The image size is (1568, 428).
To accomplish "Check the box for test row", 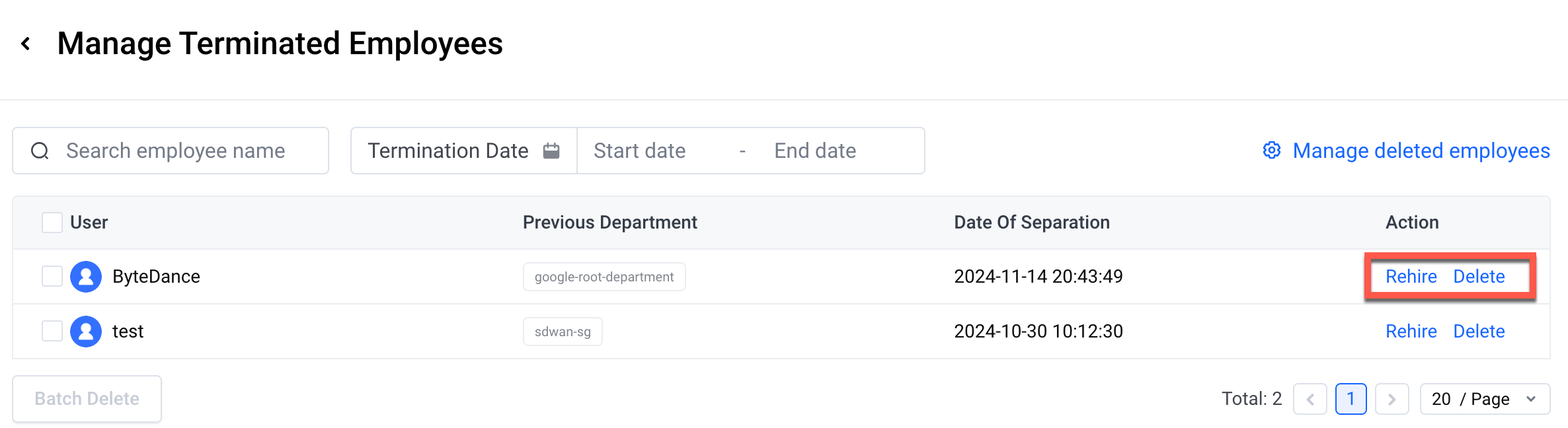I will click(52, 331).
